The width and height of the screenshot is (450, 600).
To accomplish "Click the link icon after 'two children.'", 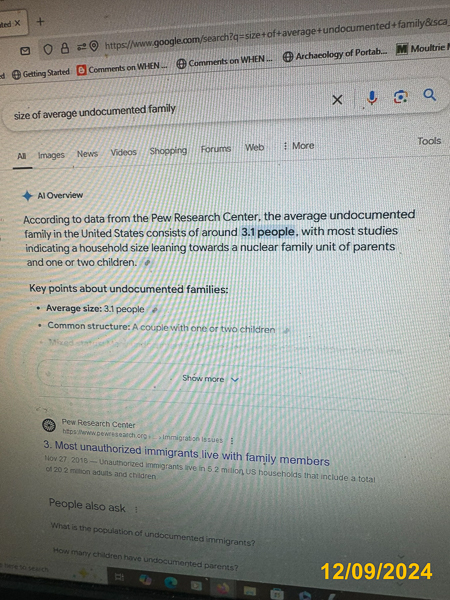I will click(x=147, y=262).
